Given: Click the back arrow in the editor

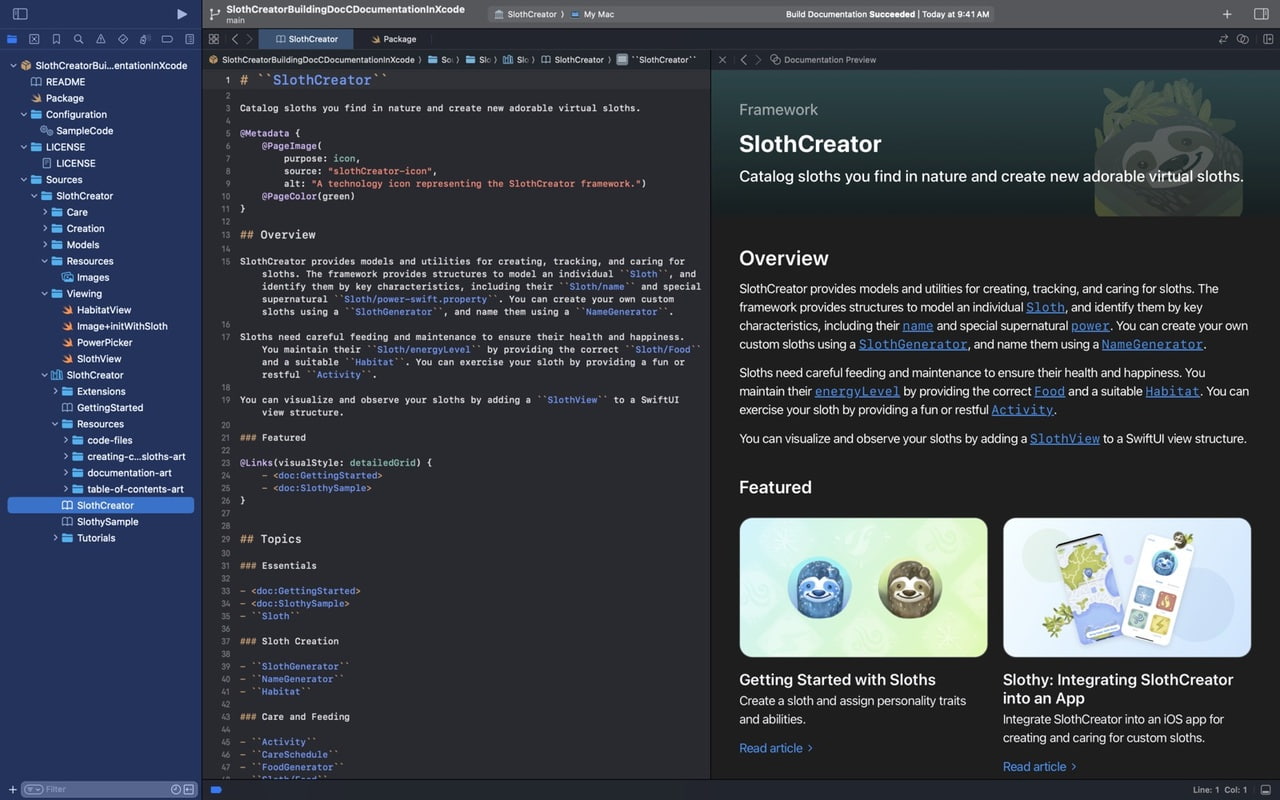Looking at the screenshot, I should pos(233,39).
